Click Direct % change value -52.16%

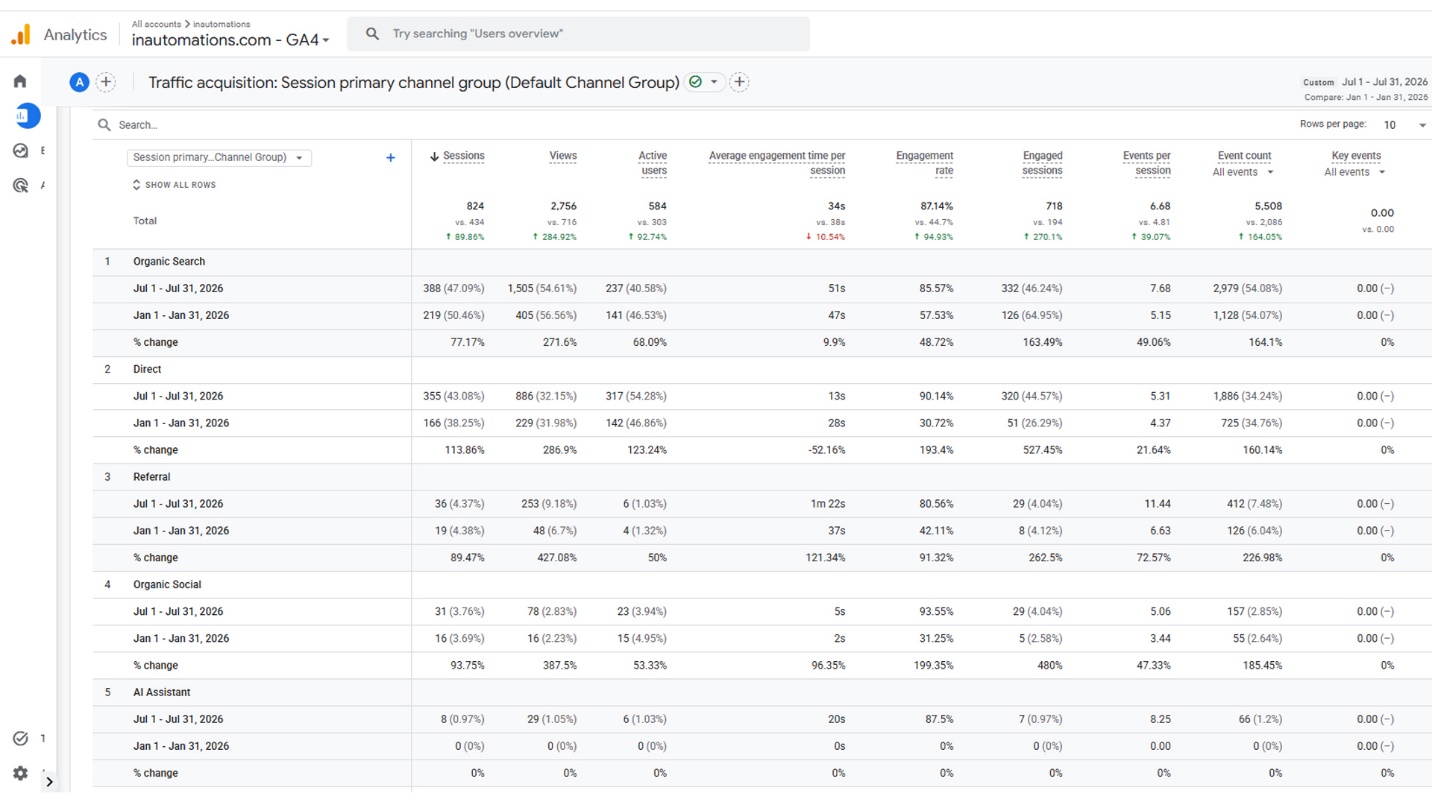point(826,451)
